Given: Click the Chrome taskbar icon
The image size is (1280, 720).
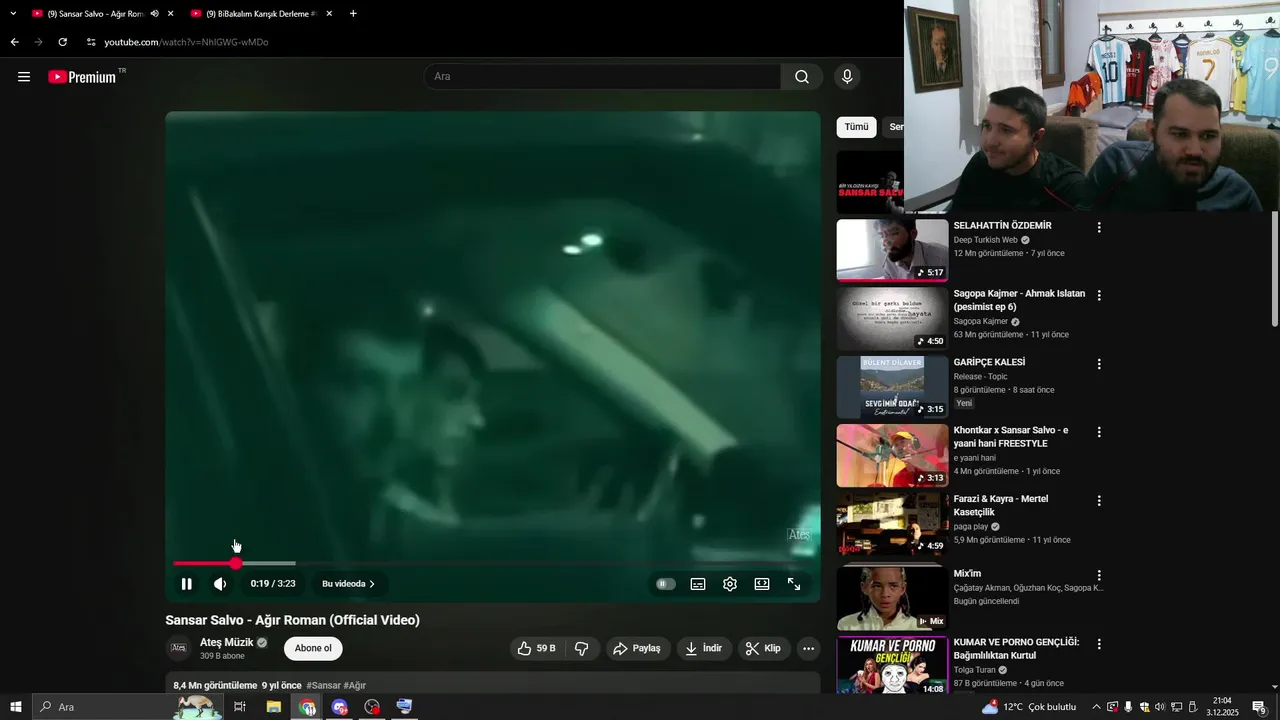Looking at the screenshot, I should point(307,707).
